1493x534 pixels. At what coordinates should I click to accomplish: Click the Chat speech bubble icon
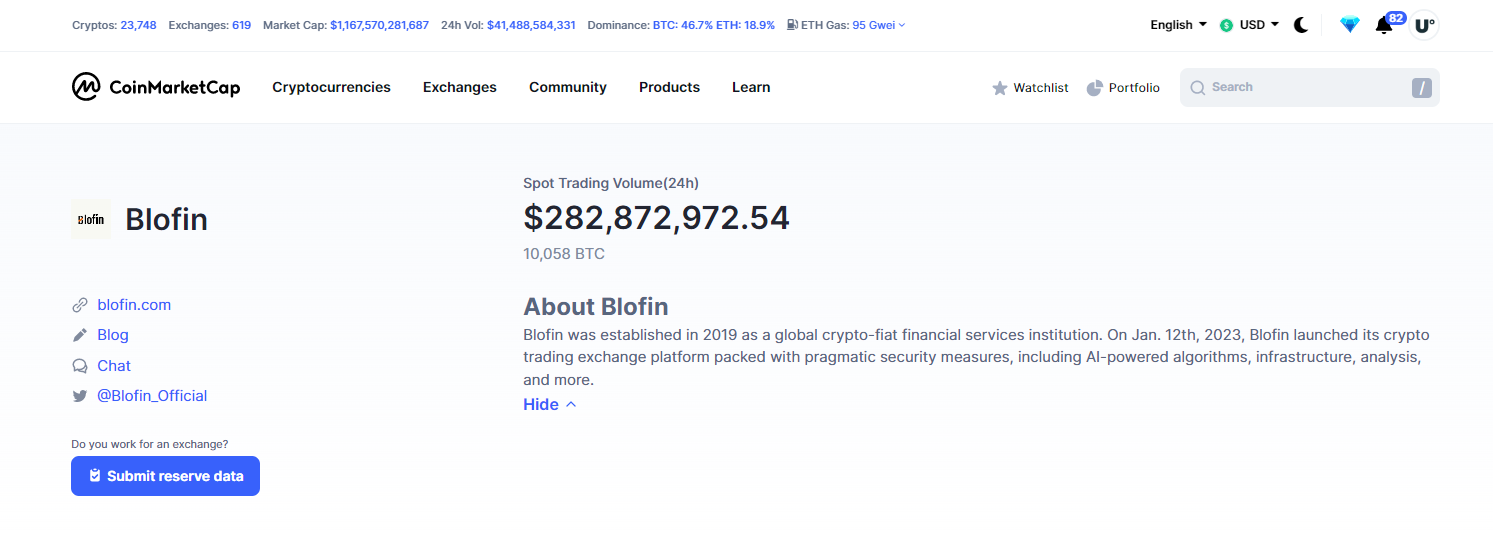[x=80, y=366]
